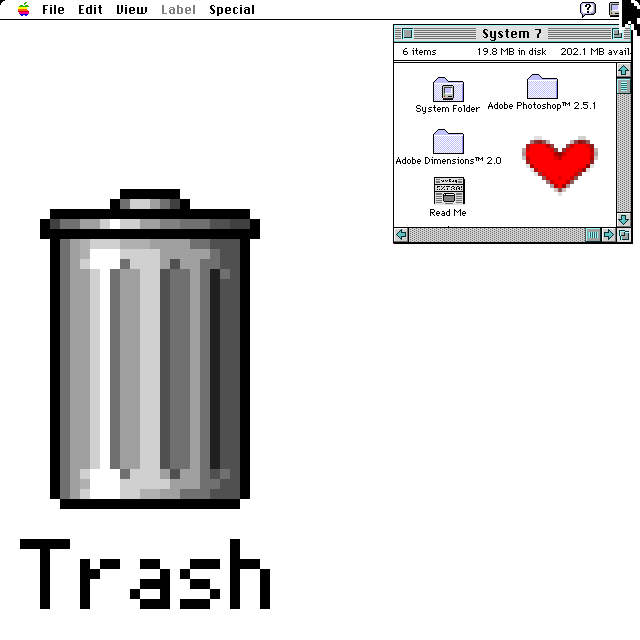This screenshot has width=640, height=640.
Task: Click the zoom box of System 7 window
Action: (616, 34)
